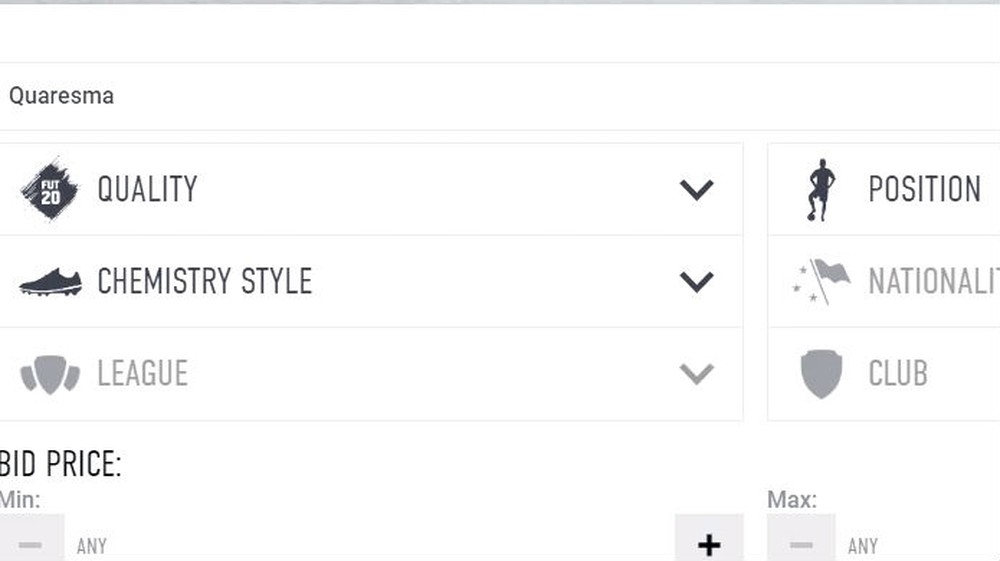Expand the League chevron arrow
The height and width of the screenshot is (561, 1000).
click(x=696, y=374)
